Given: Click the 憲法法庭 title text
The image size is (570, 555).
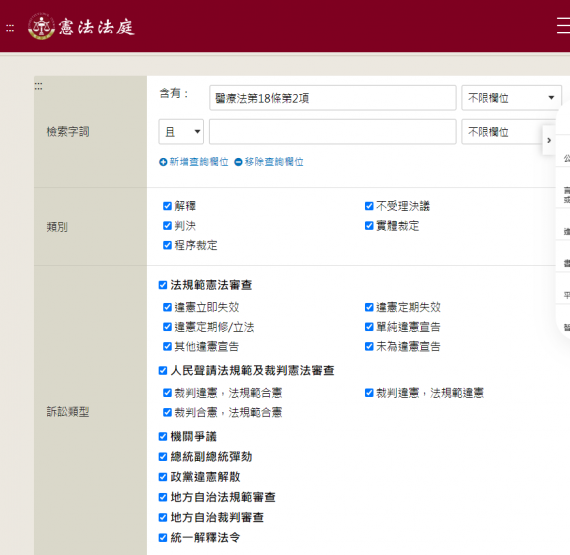Looking at the screenshot, I should (97, 27).
